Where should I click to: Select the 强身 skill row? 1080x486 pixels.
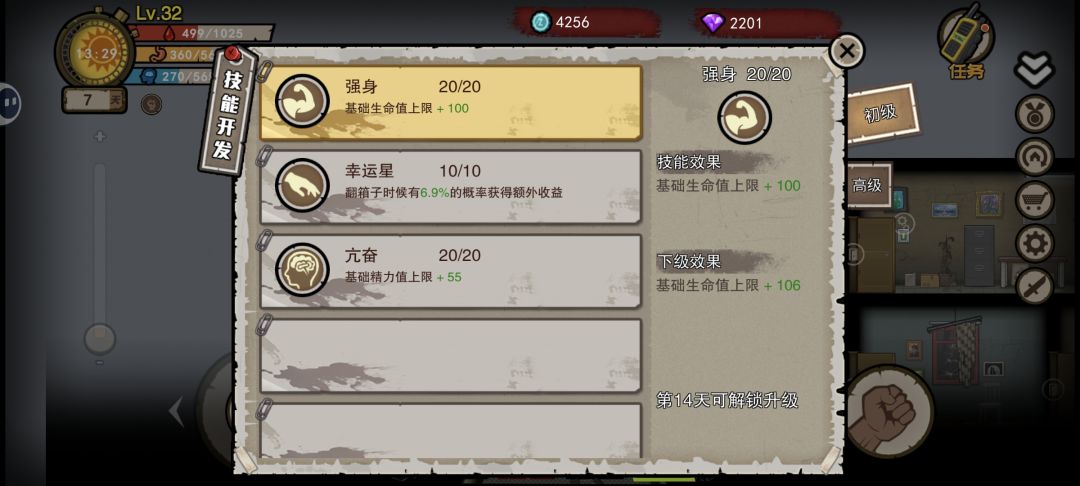[451, 103]
